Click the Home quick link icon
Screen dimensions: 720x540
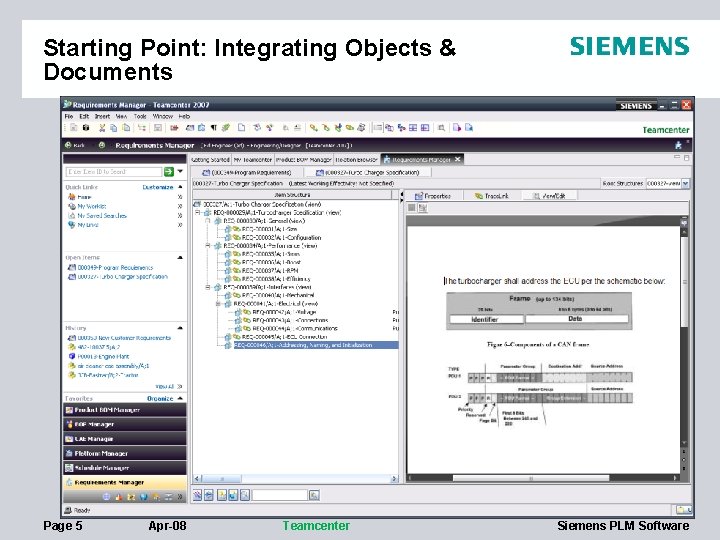71,197
